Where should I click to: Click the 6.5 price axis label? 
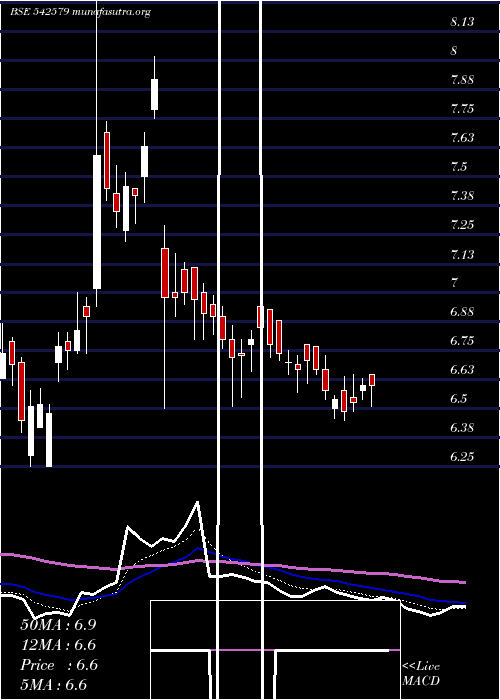point(459,399)
